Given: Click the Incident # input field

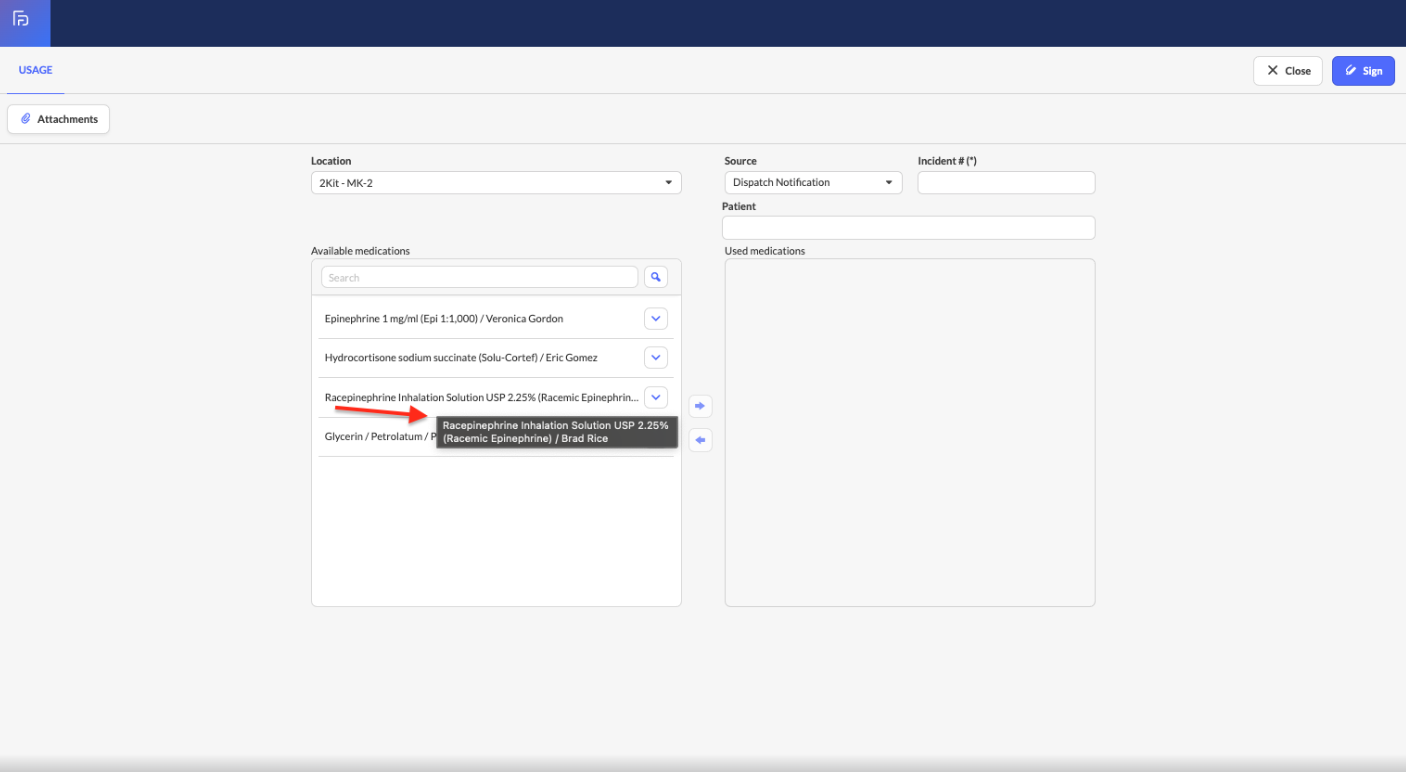Looking at the screenshot, I should 1005,183.
